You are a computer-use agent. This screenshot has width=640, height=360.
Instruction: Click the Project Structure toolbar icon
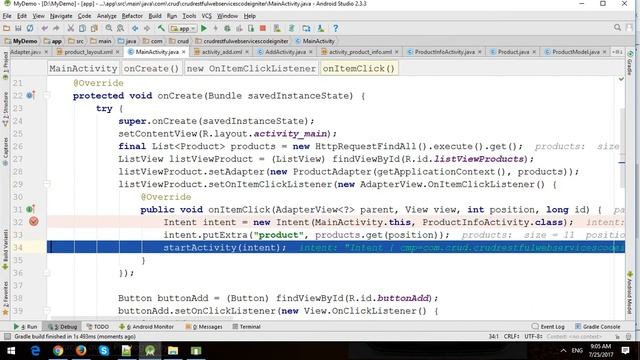tap(306, 28)
